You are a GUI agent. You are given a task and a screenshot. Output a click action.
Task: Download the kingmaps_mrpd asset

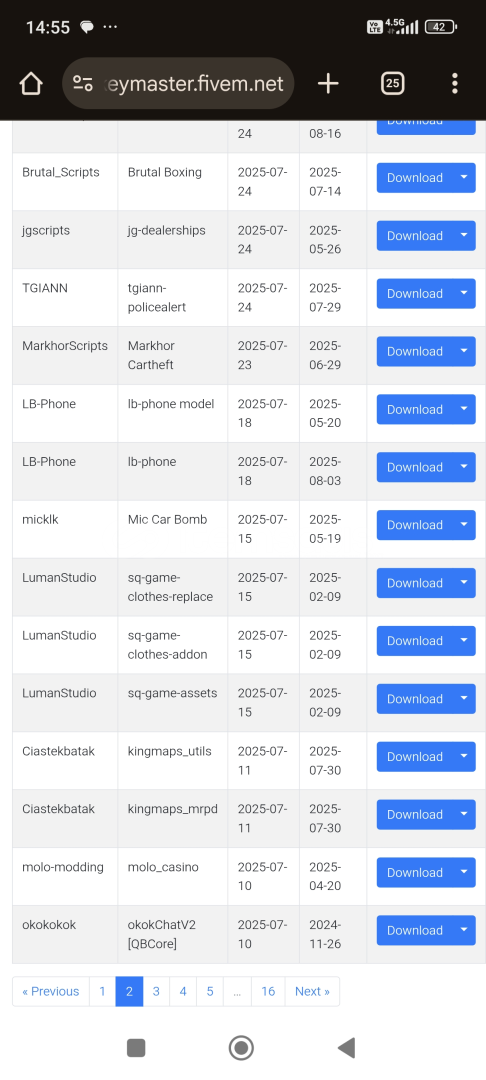click(414, 814)
